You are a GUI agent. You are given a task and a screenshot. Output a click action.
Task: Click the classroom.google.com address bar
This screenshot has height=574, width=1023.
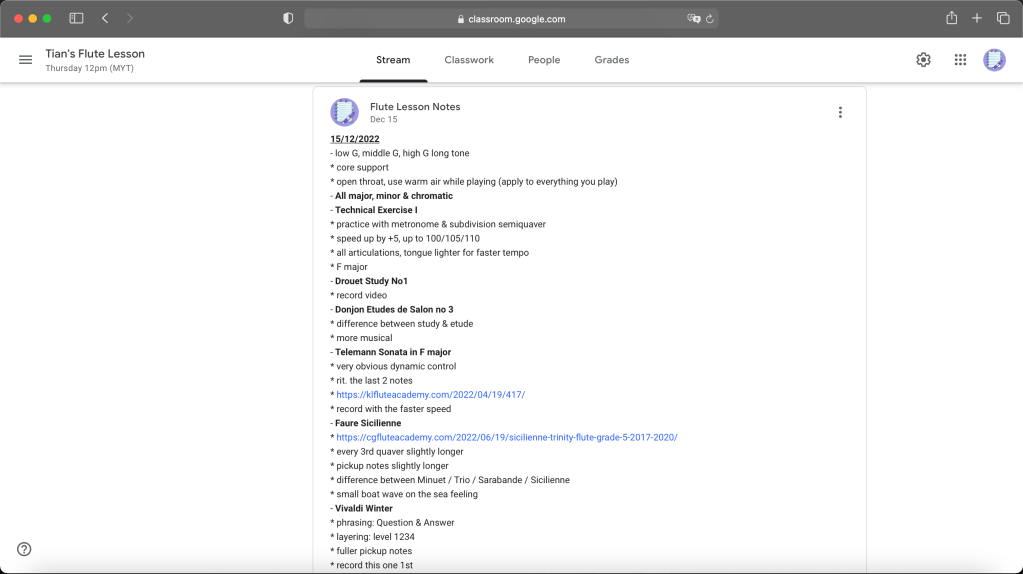(510, 19)
